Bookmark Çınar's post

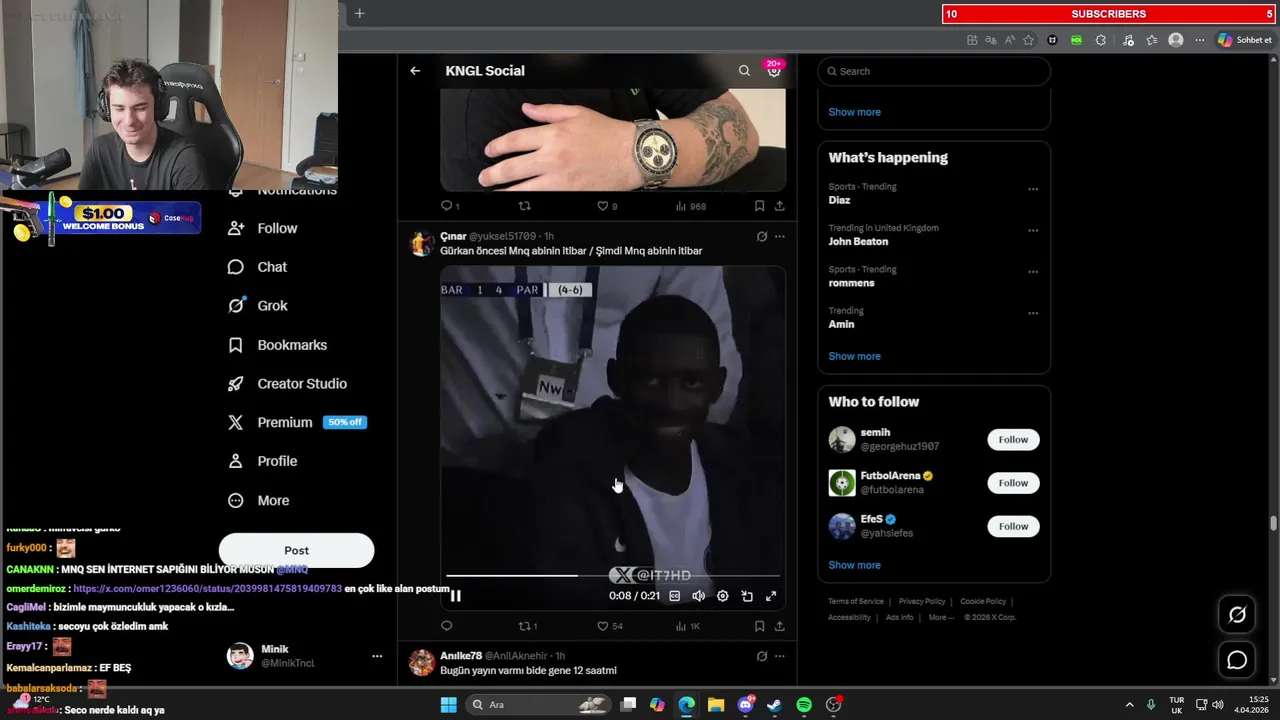pyautogui.click(x=760, y=626)
